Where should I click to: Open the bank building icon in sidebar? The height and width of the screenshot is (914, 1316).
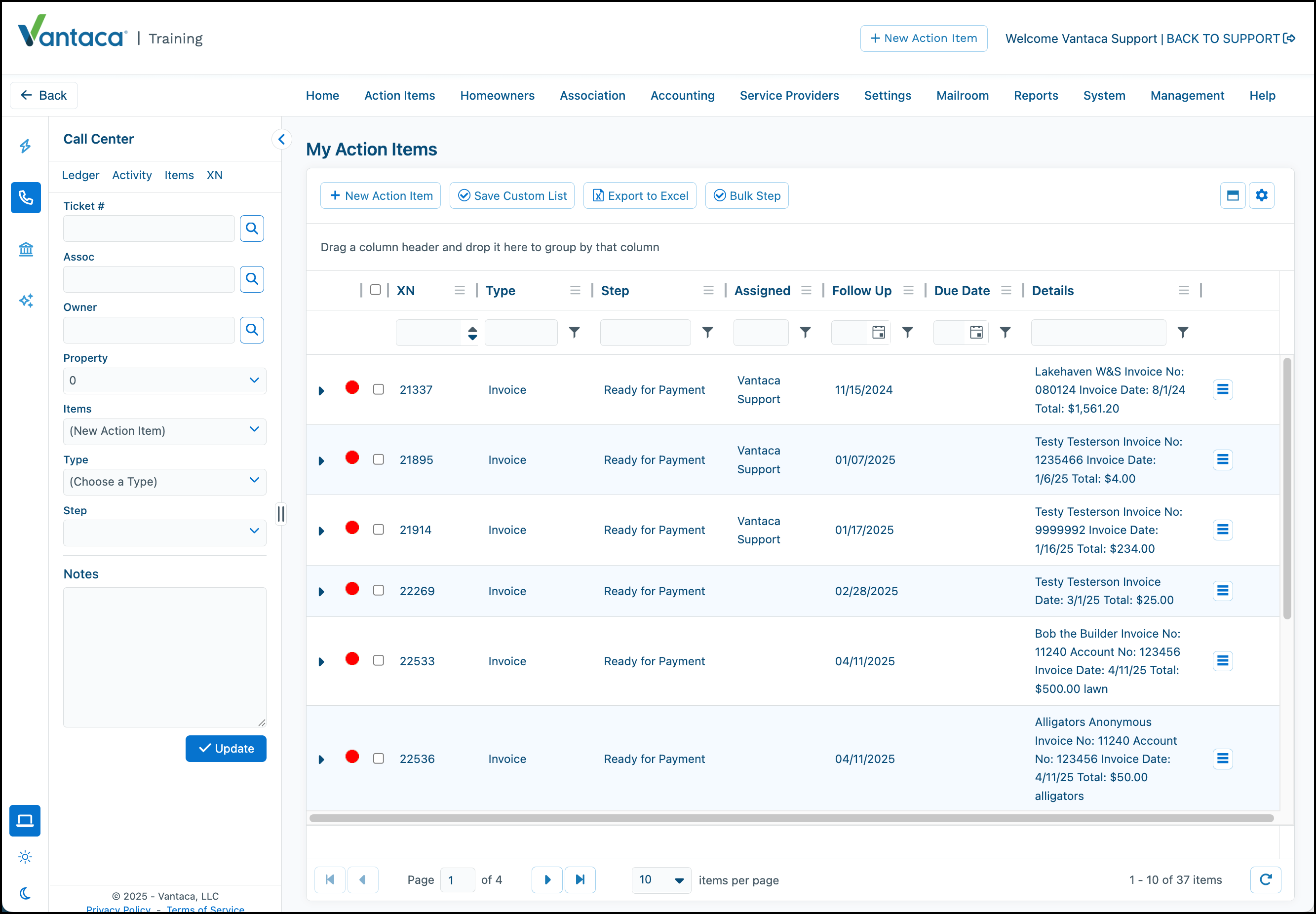pyautogui.click(x=26, y=249)
